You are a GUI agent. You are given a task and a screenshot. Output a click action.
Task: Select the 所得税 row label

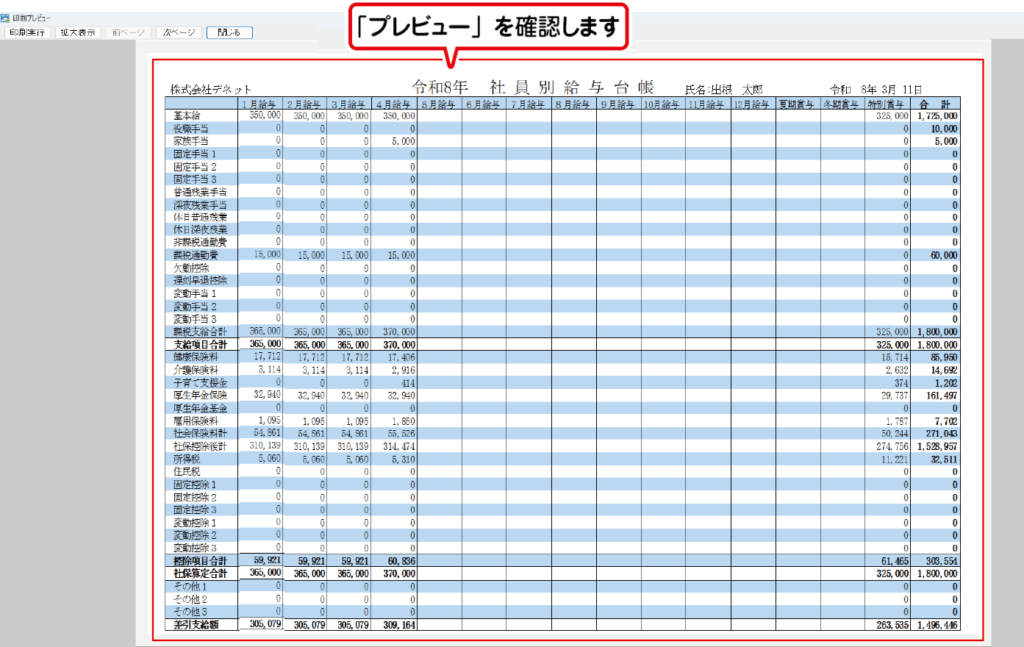pos(188,459)
